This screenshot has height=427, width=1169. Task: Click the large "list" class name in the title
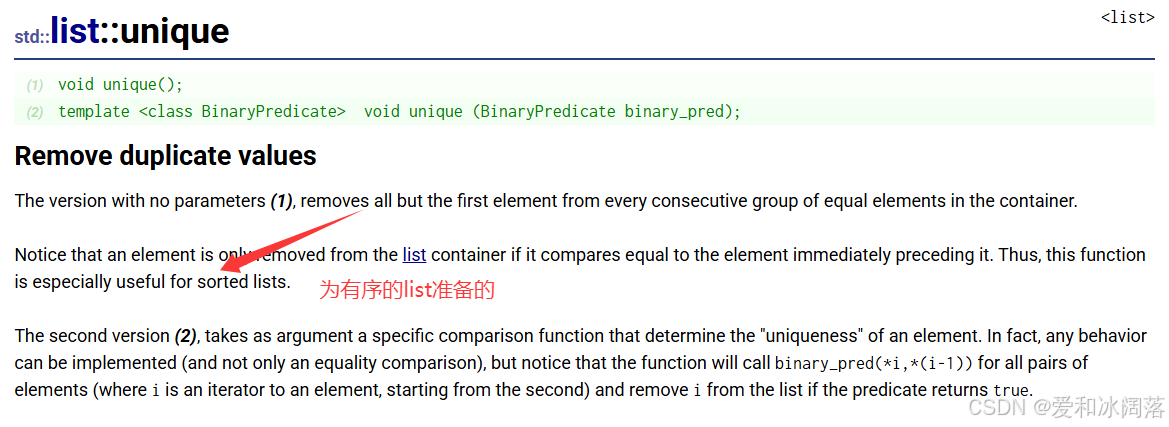pos(75,31)
